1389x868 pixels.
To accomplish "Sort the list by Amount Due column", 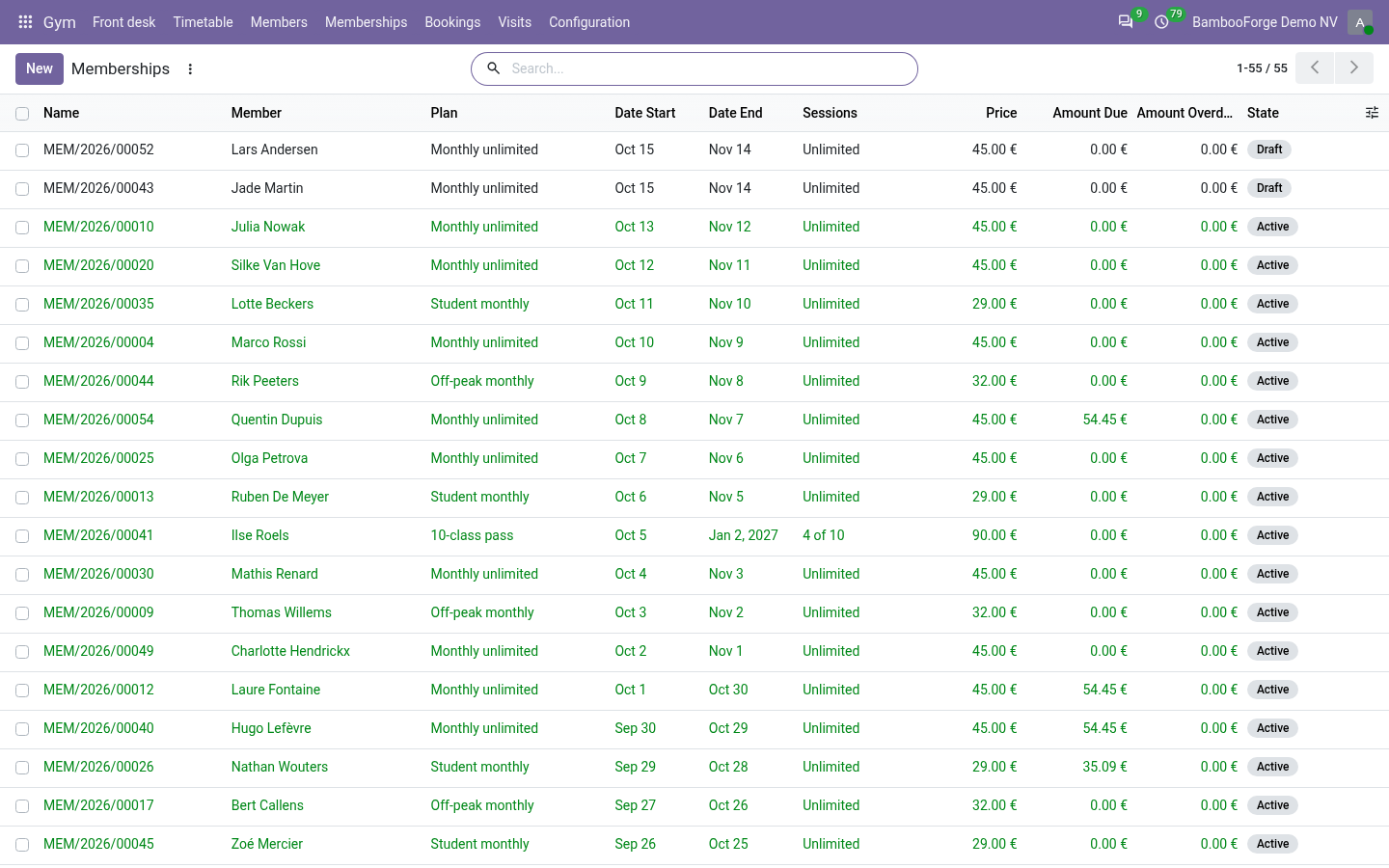I will pyautogui.click(x=1090, y=113).
